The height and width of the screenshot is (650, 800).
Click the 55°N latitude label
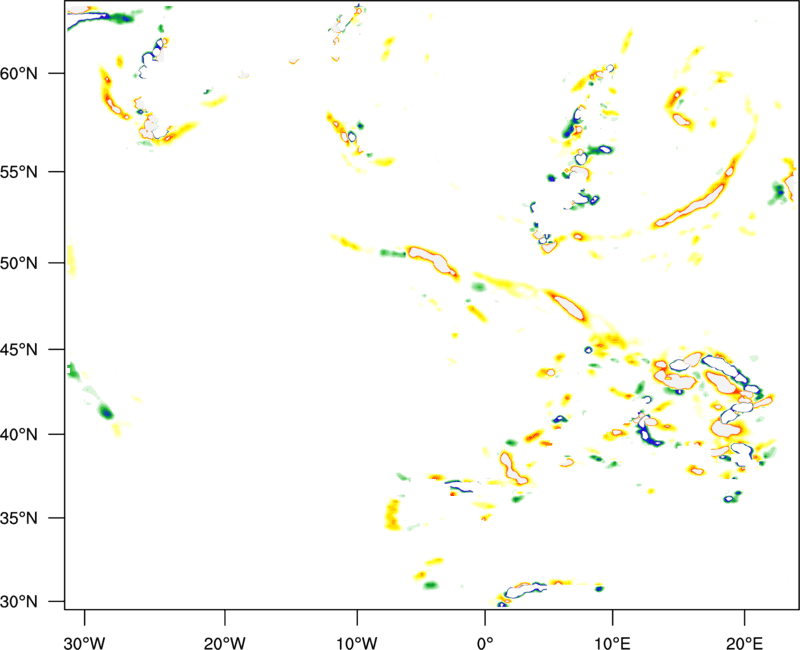[19, 172]
